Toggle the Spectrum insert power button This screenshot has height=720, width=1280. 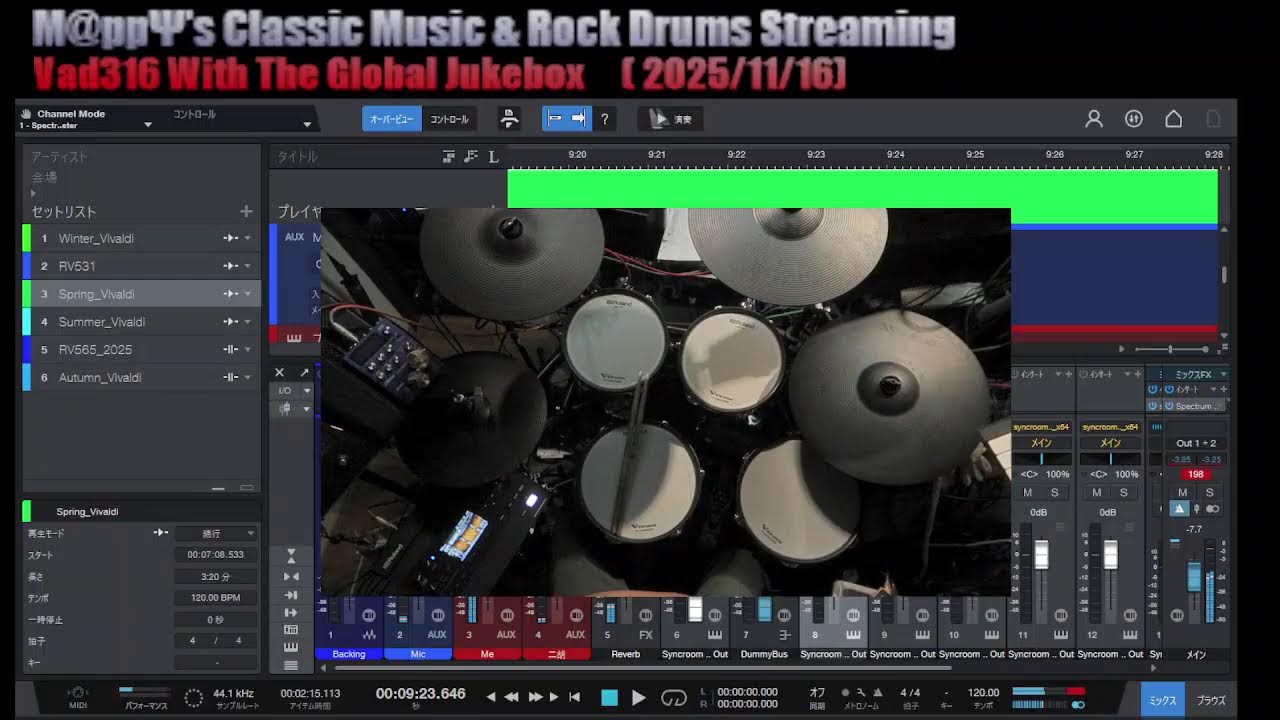coord(1168,406)
